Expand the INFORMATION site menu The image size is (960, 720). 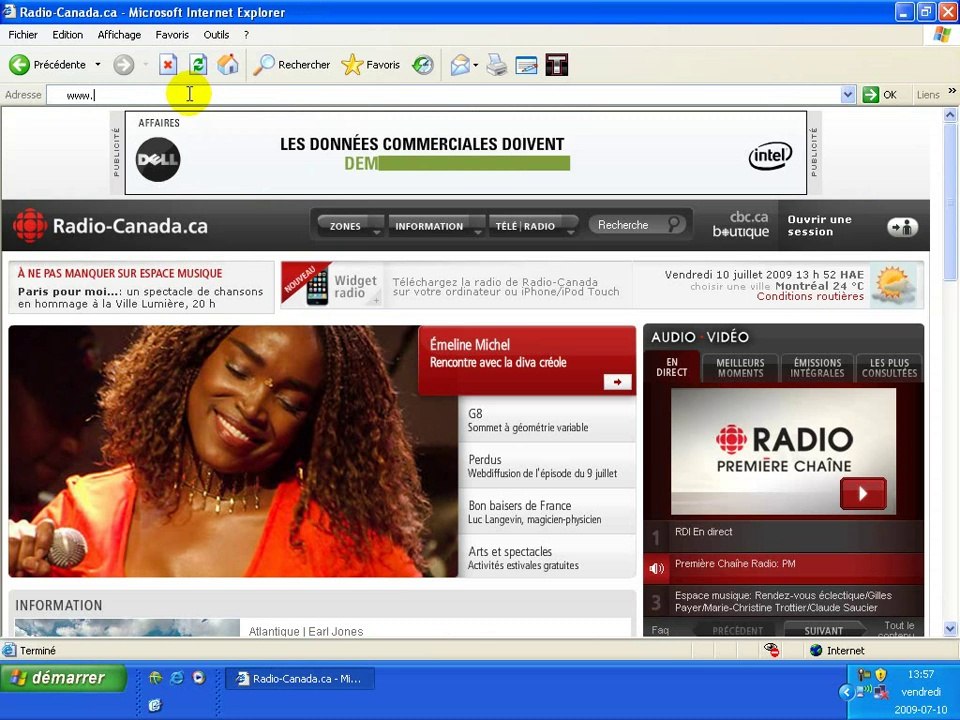pyautogui.click(x=436, y=226)
